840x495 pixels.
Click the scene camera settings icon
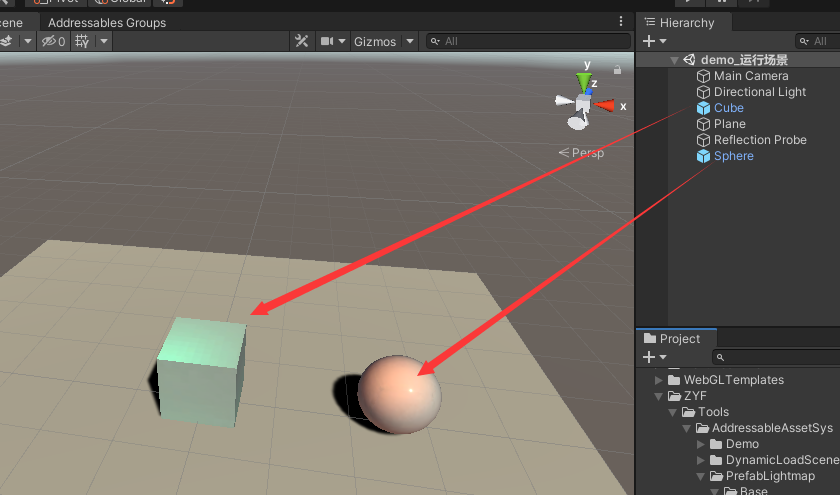(x=327, y=41)
